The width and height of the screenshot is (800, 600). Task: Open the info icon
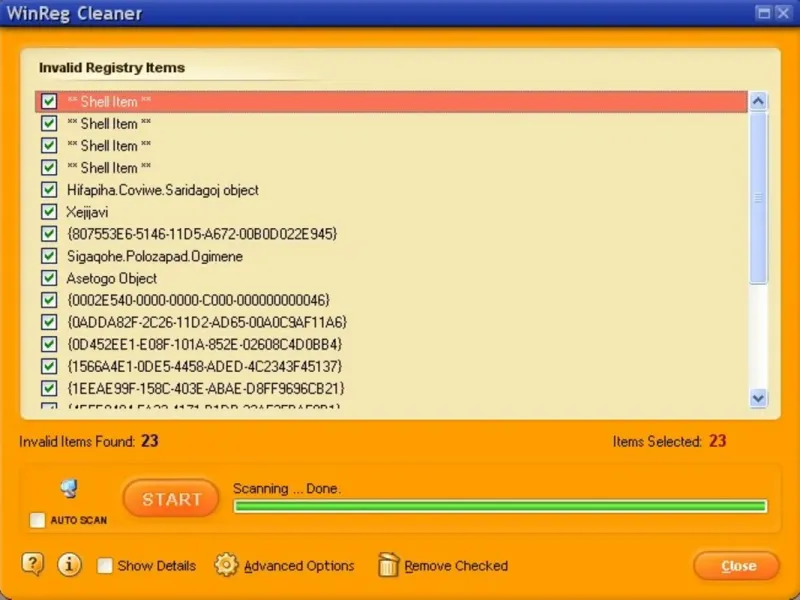[x=69, y=565]
